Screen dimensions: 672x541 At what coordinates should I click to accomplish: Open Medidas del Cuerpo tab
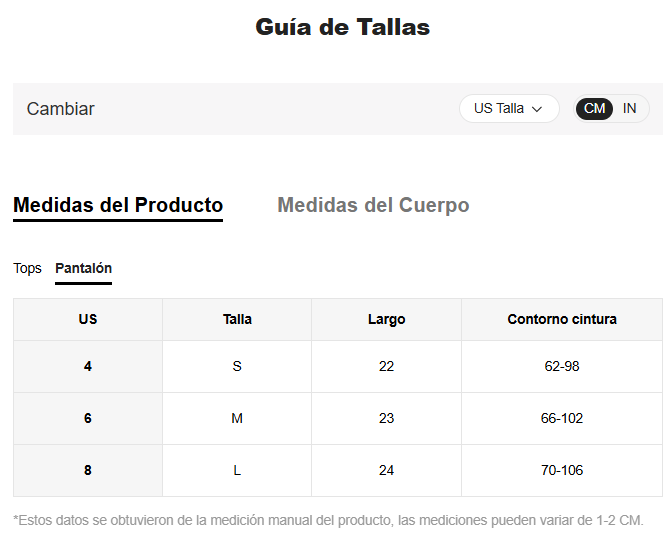(373, 206)
